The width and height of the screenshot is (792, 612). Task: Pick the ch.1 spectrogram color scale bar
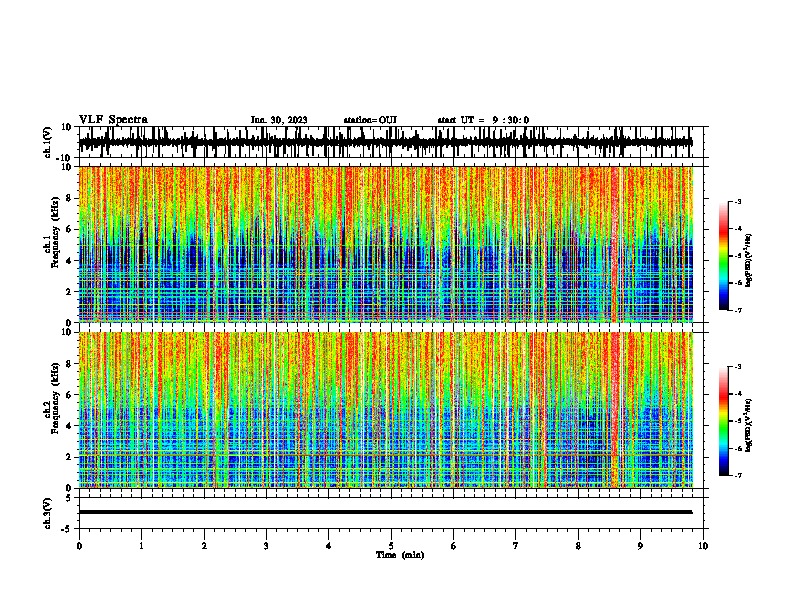tap(723, 256)
